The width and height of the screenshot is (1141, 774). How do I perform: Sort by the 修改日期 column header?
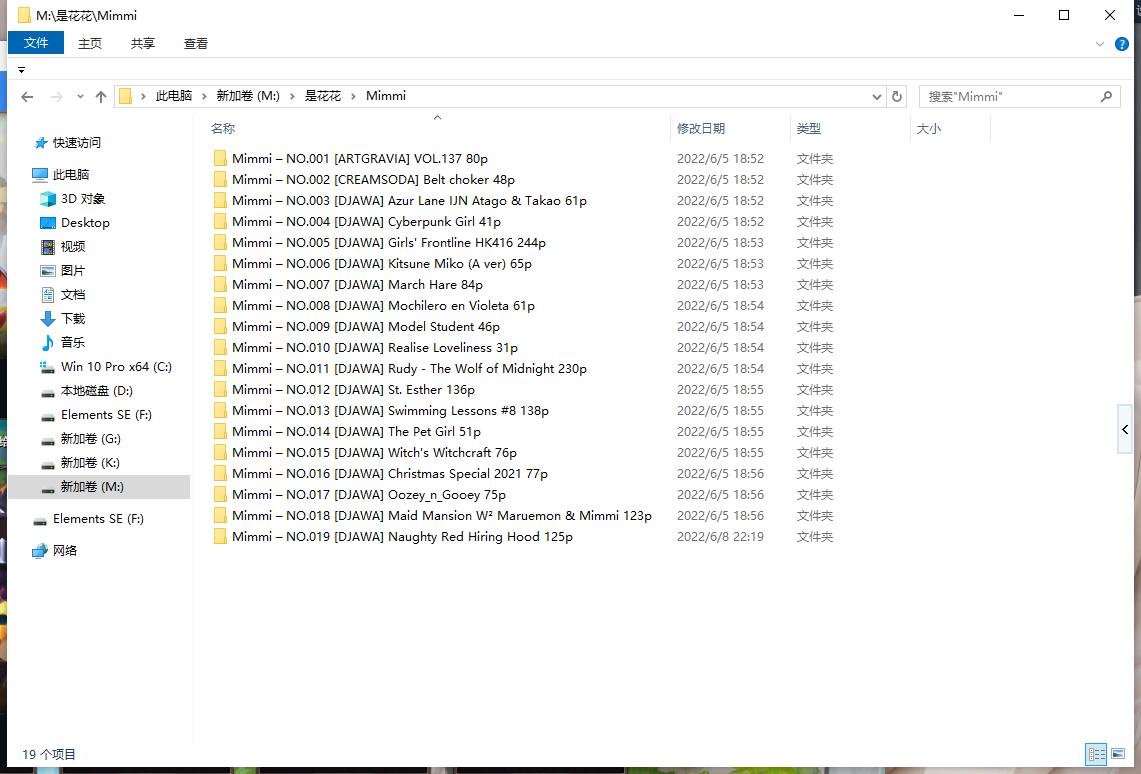[701, 128]
